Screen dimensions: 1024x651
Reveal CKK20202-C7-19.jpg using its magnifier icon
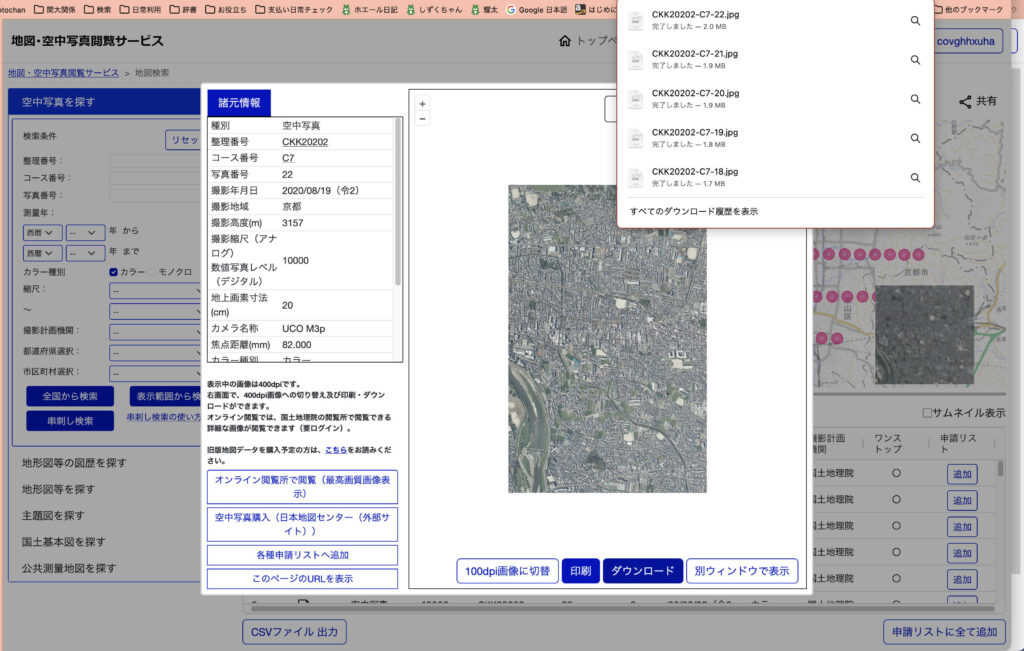[915, 138]
